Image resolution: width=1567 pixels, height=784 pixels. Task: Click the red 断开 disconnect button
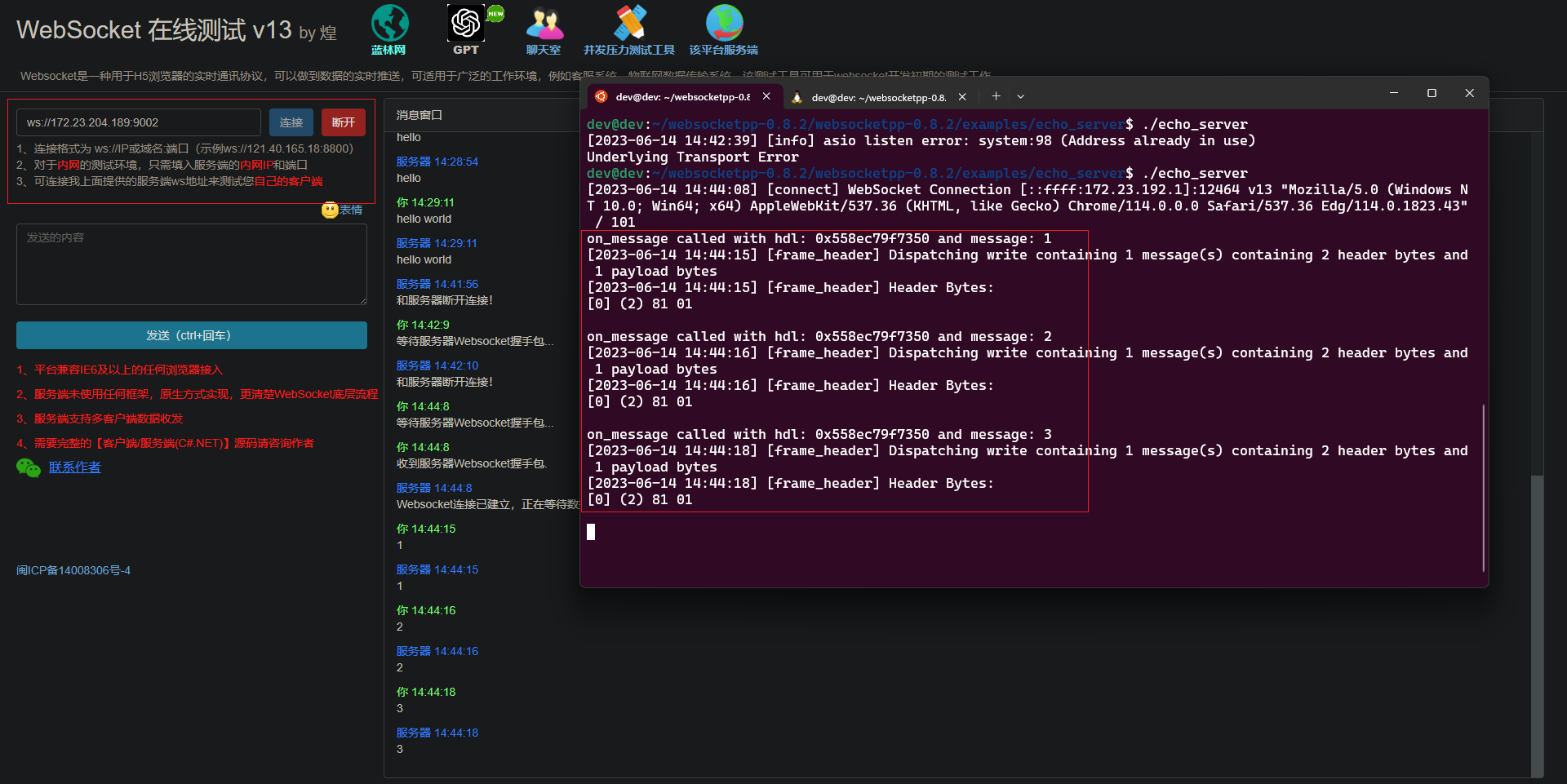[344, 122]
